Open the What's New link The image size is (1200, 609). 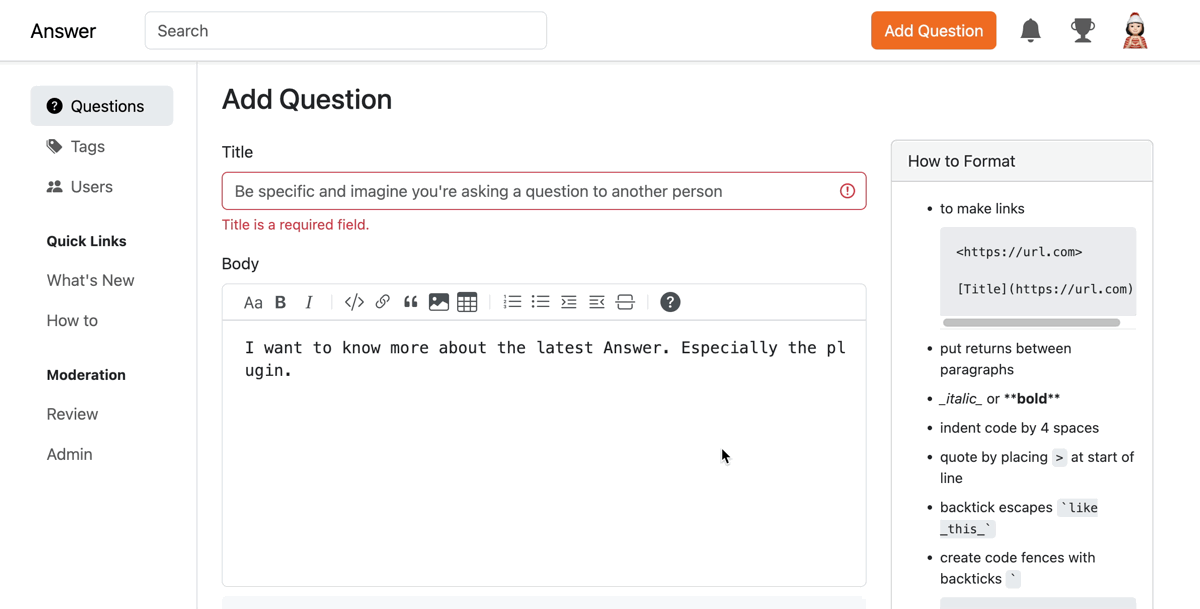[x=90, y=280]
